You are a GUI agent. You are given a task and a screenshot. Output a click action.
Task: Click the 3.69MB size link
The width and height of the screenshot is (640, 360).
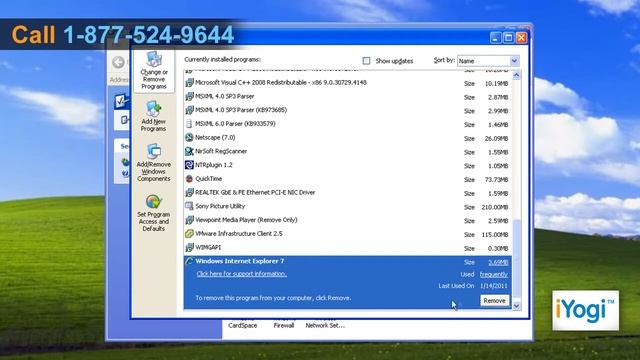tap(498, 262)
